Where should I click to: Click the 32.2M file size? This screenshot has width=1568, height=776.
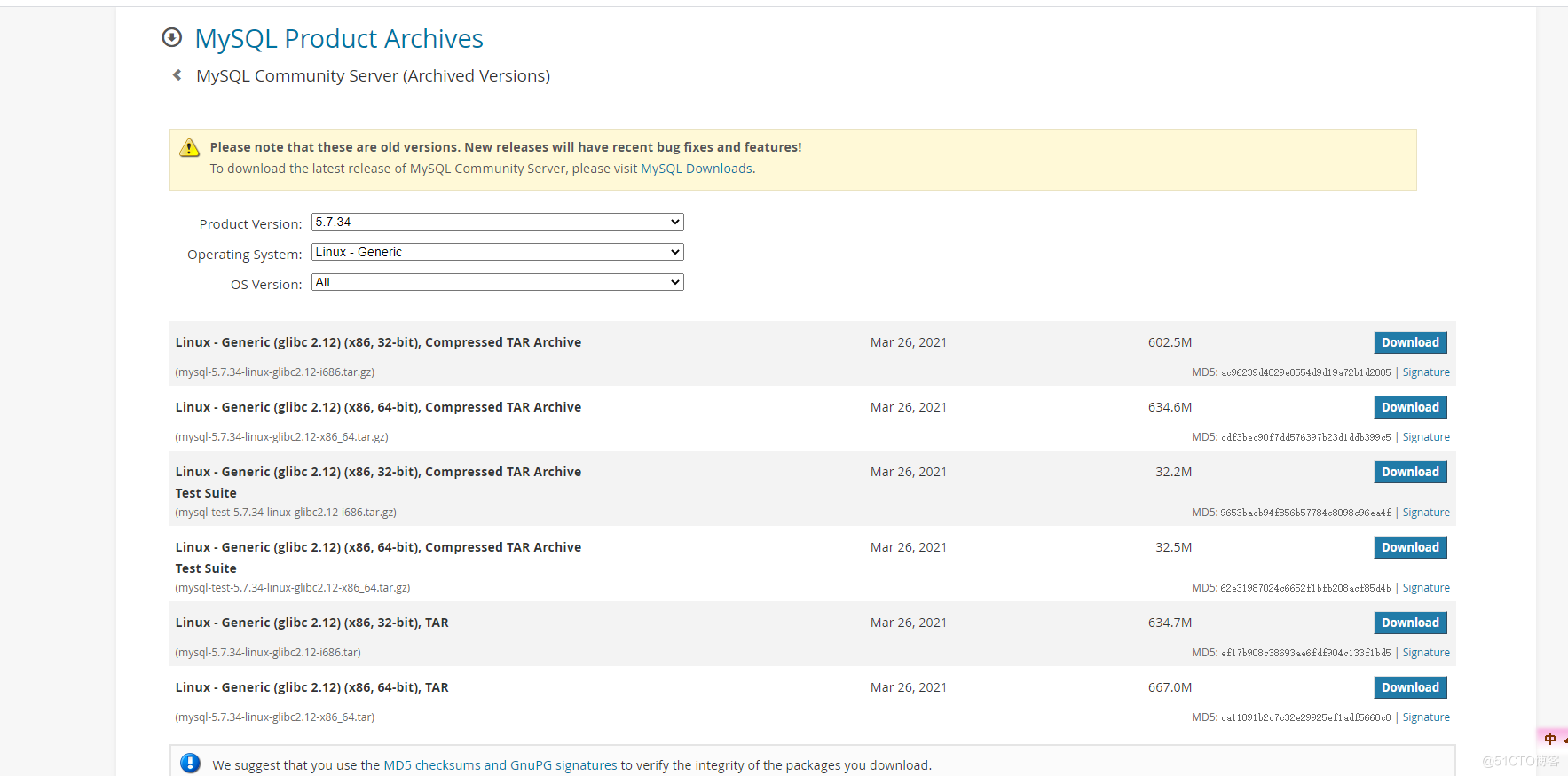point(1173,472)
